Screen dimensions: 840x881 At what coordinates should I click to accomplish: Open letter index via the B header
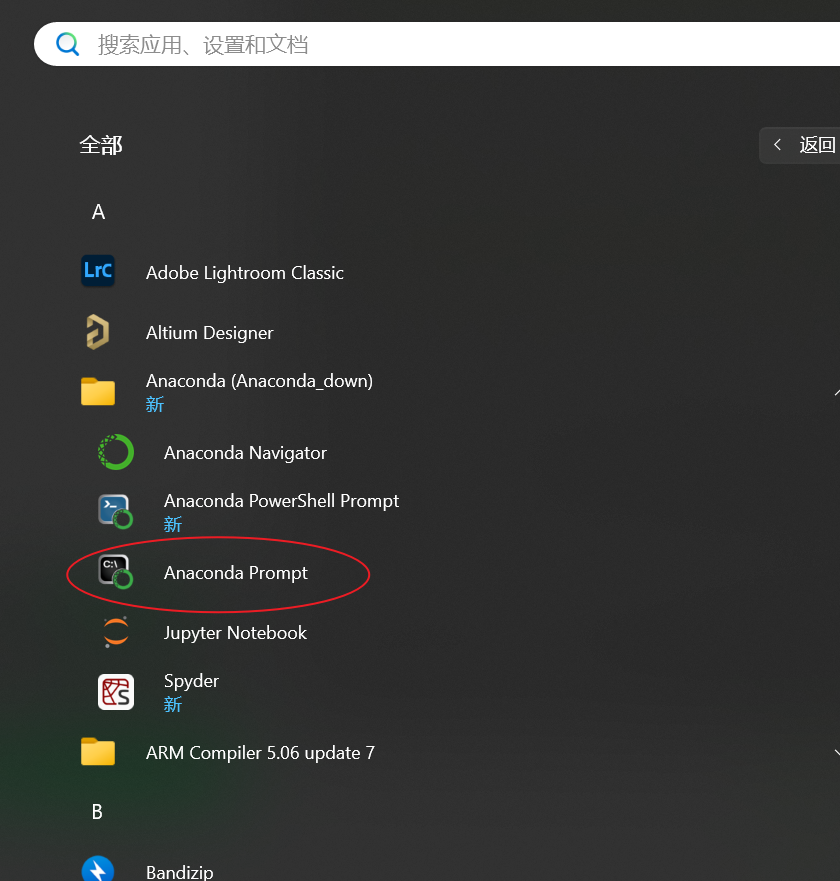click(x=97, y=812)
